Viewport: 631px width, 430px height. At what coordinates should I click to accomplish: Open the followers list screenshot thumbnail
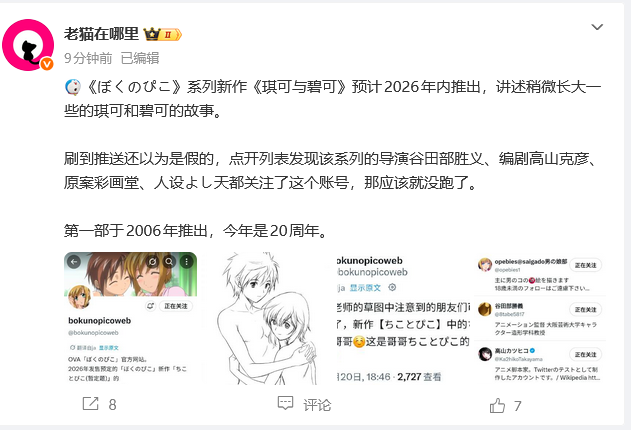(x=540, y=318)
